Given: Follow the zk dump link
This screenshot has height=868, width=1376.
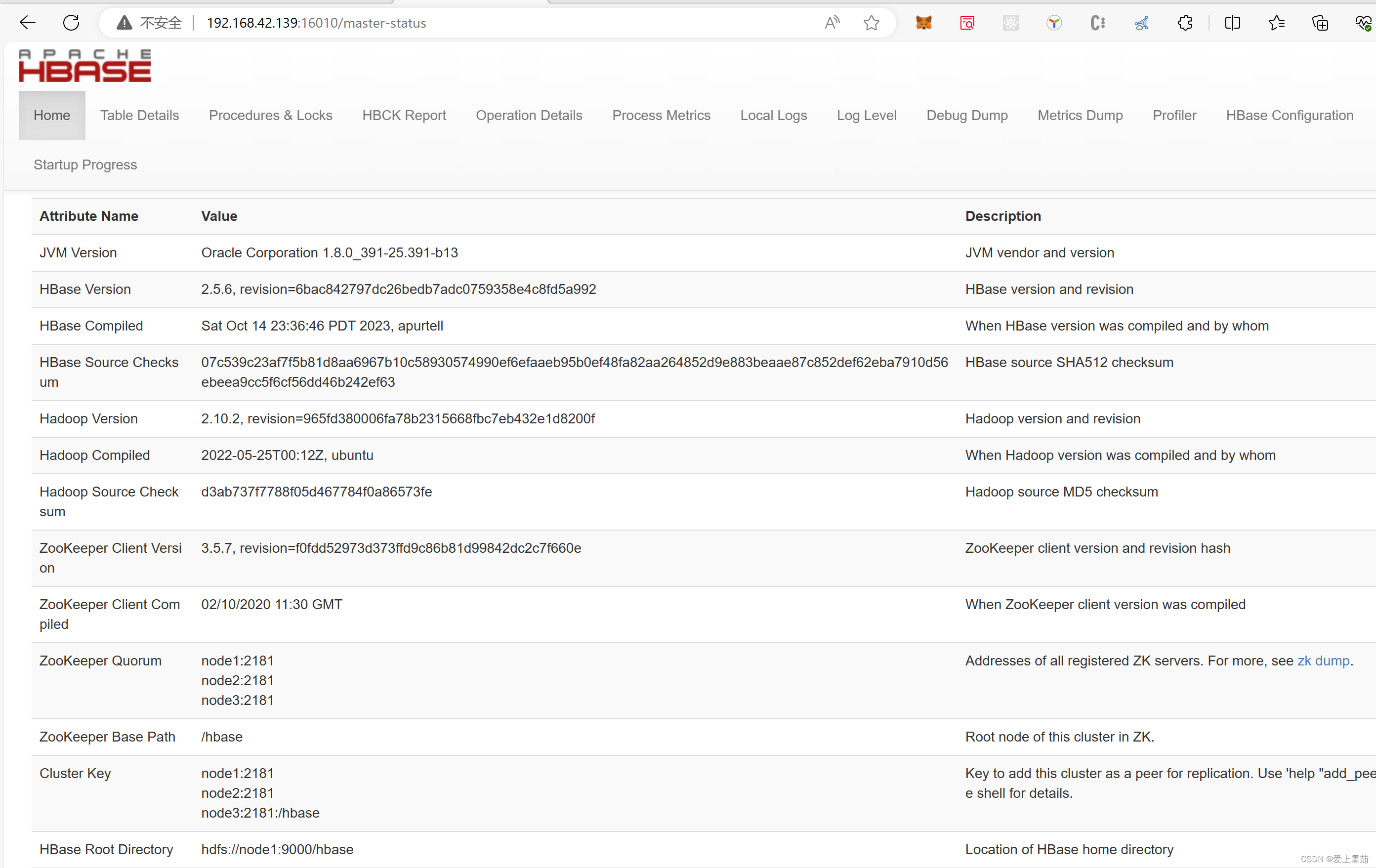Looking at the screenshot, I should [1323, 661].
